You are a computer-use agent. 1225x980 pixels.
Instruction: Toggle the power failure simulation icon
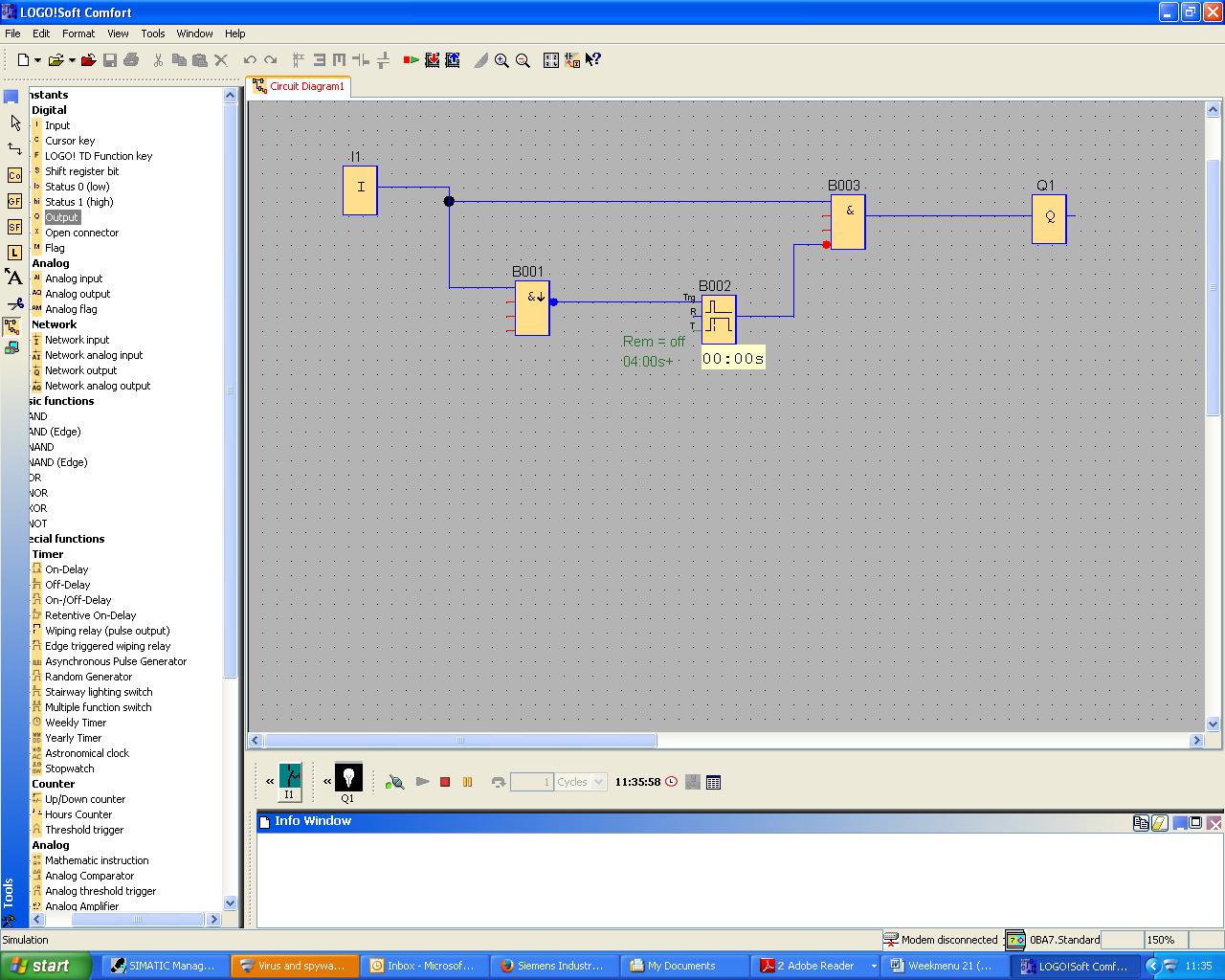pyautogui.click(x=394, y=782)
